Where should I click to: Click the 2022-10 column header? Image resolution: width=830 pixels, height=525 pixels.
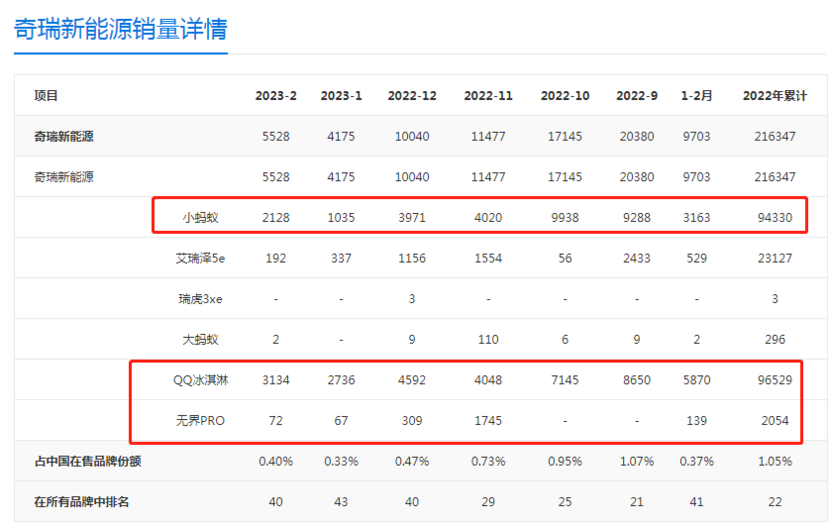click(565, 96)
